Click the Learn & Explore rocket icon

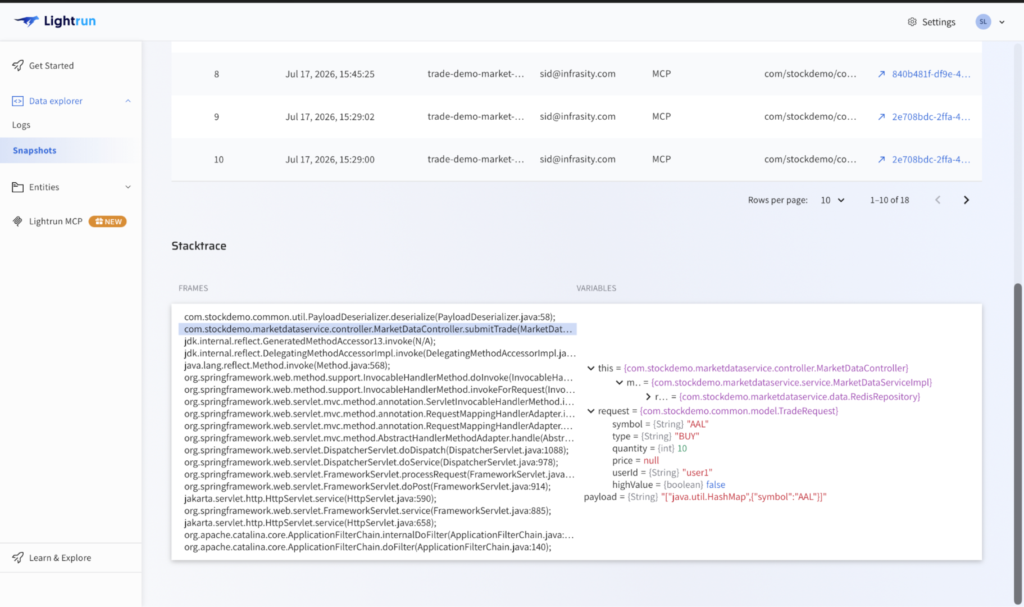(x=18, y=557)
